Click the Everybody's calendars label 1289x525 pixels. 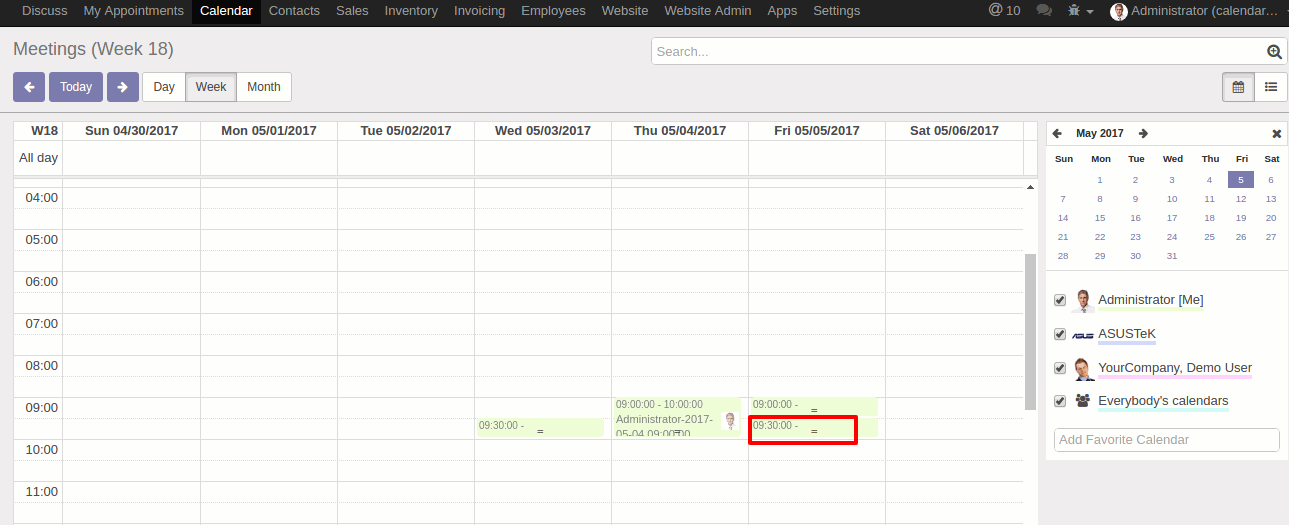tap(1163, 401)
